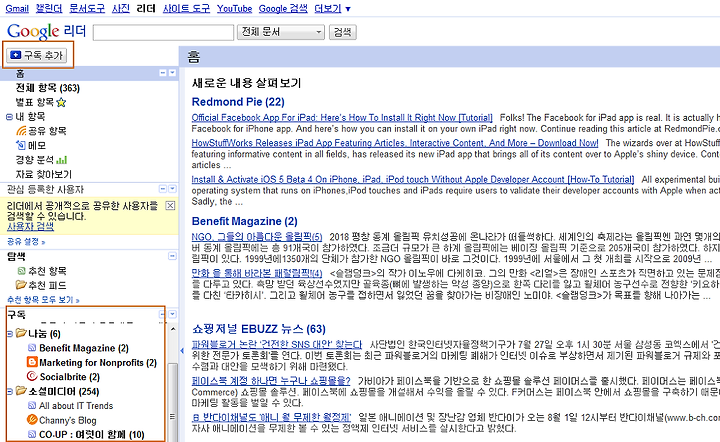The height and width of the screenshot is (442, 720).
Task: Minimize the 관심 등록한 사용자 section
Action: (163, 189)
